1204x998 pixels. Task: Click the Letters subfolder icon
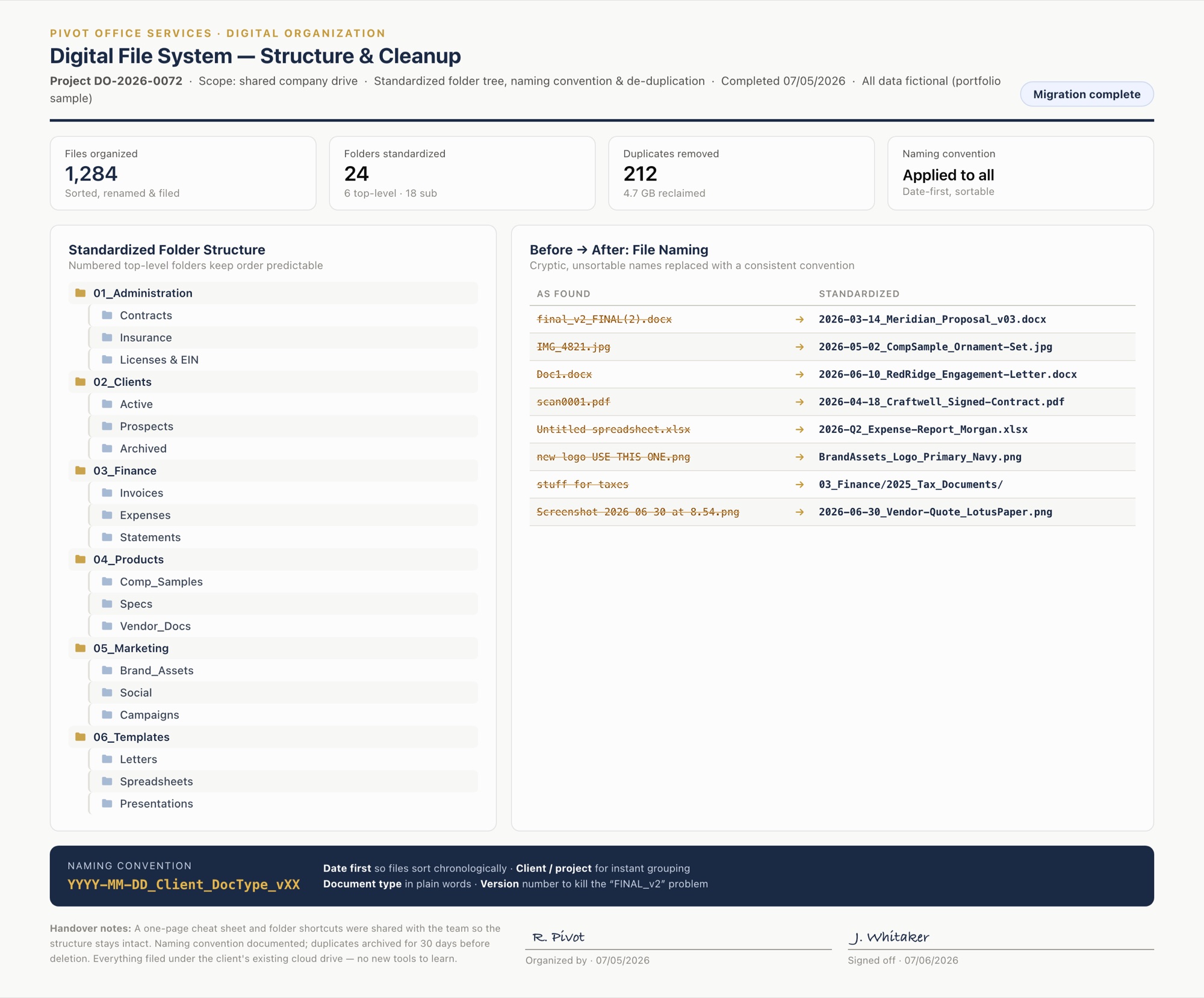(x=107, y=759)
